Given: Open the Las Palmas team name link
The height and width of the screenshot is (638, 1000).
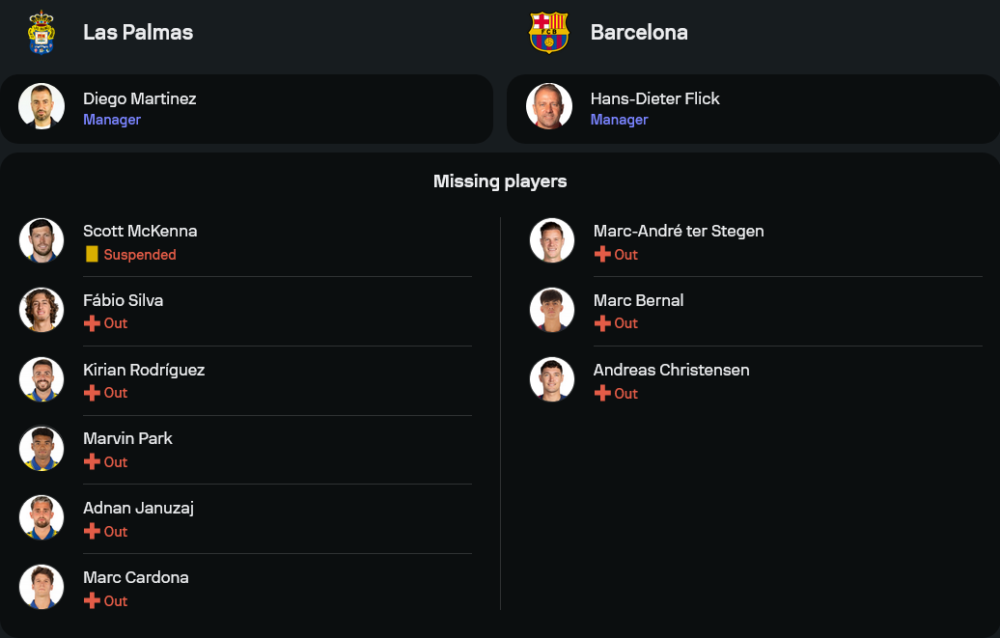Looking at the screenshot, I should click(138, 32).
